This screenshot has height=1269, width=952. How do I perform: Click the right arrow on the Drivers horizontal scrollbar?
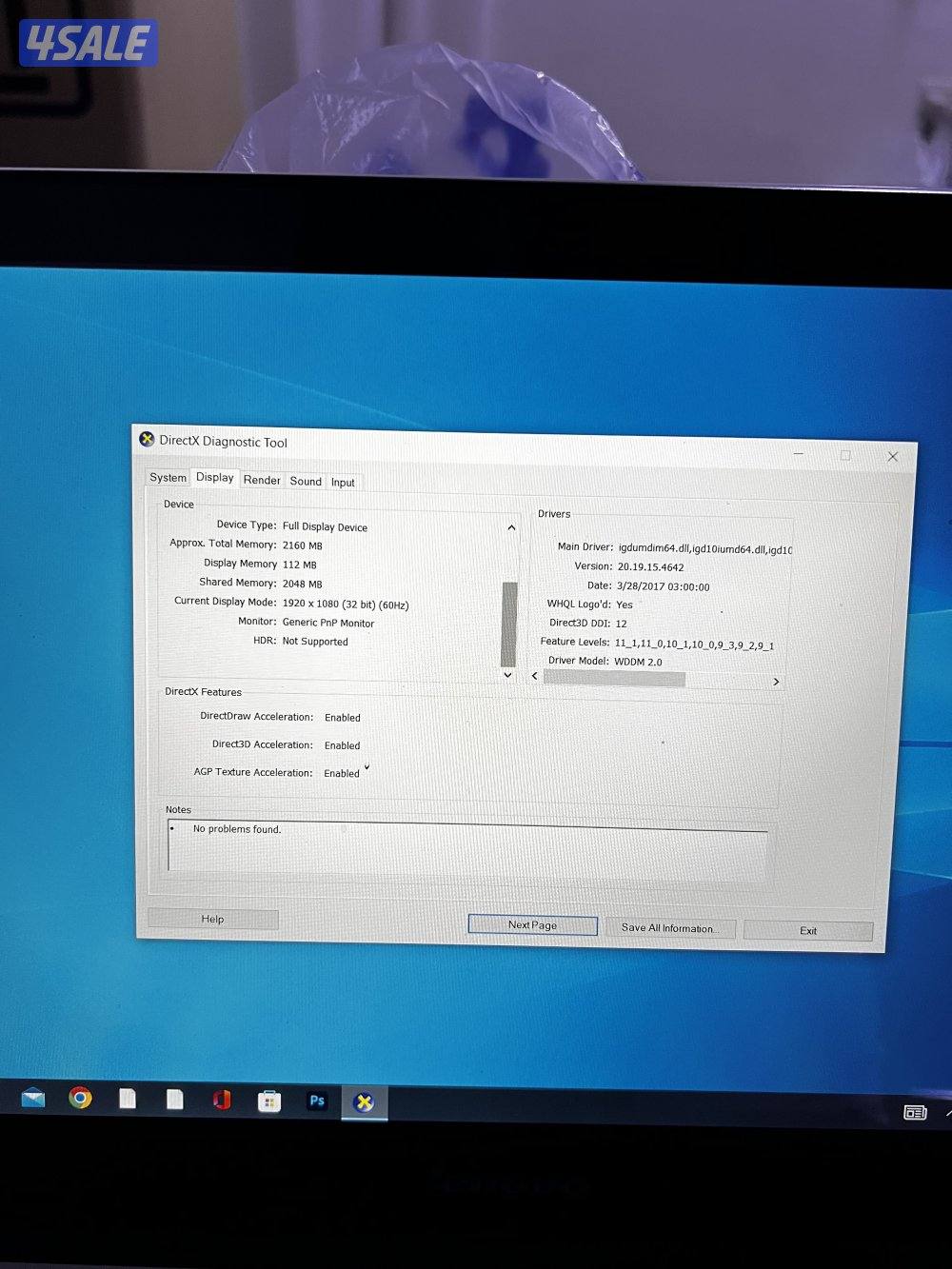775,682
